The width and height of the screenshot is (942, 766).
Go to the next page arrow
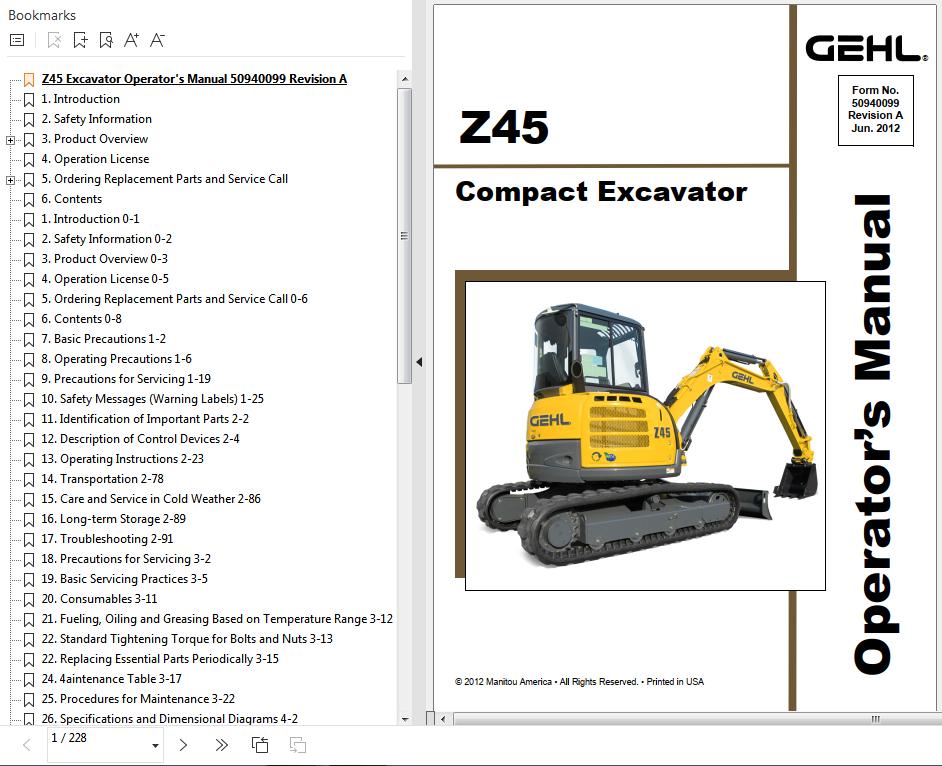point(183,746)
